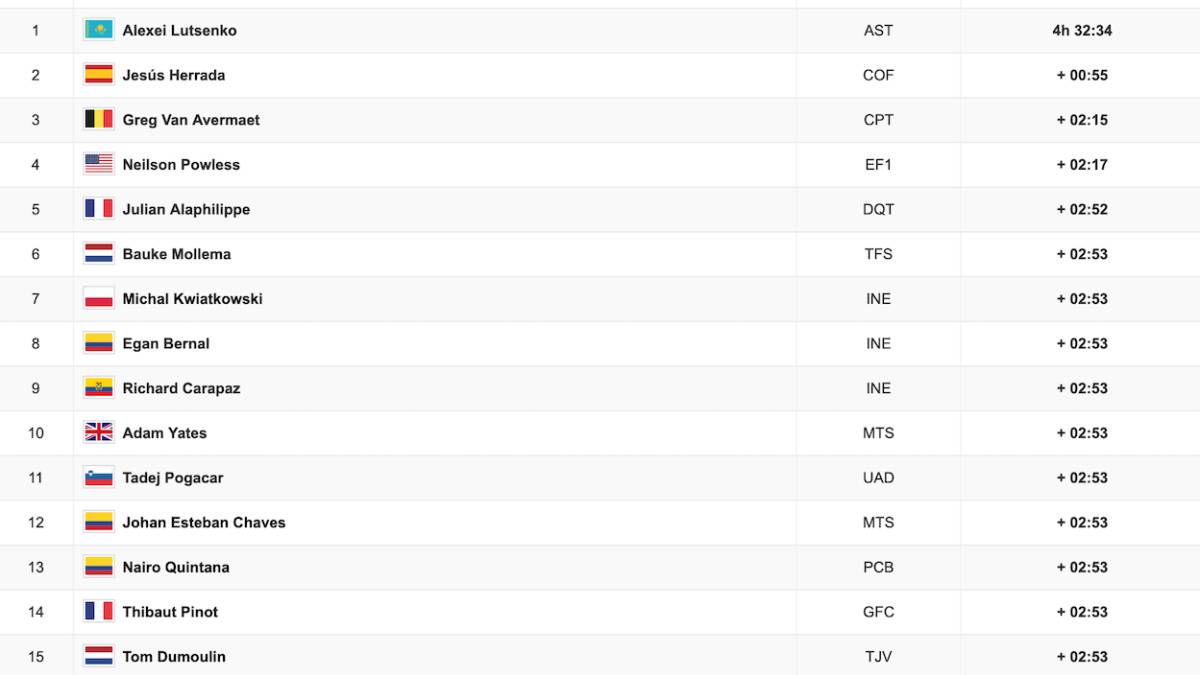This screenshot has width=1200, height=675.
Task: Click the Kazakhstan flag beside Alexei Lutsenko
Action: 98,30
